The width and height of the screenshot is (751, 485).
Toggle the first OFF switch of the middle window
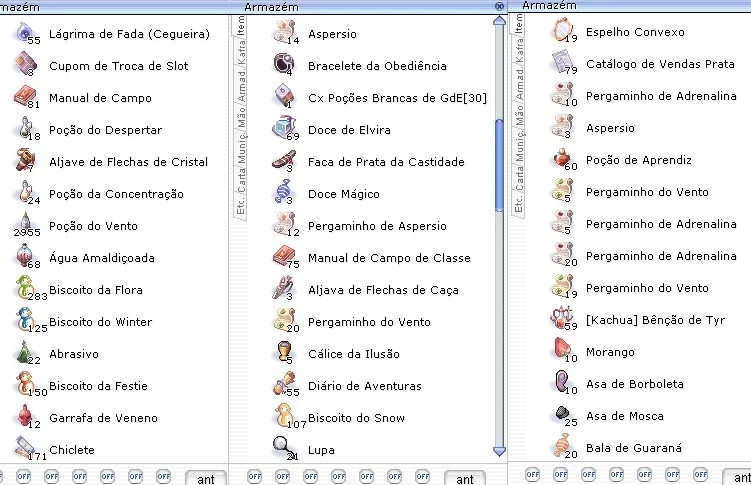[254, 476]
